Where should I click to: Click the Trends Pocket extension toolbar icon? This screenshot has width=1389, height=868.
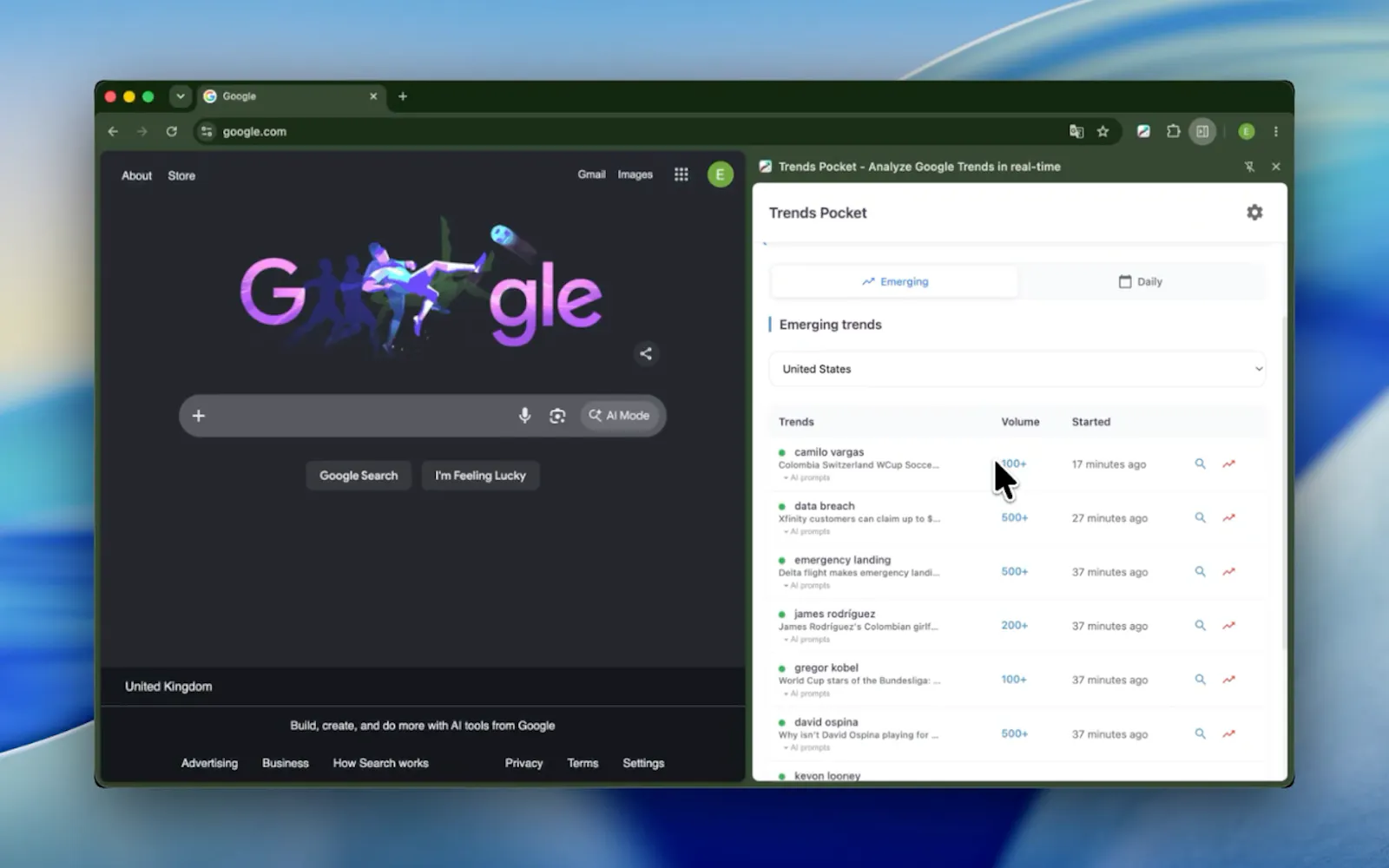pyautogui.click(x=1143, y=132)
